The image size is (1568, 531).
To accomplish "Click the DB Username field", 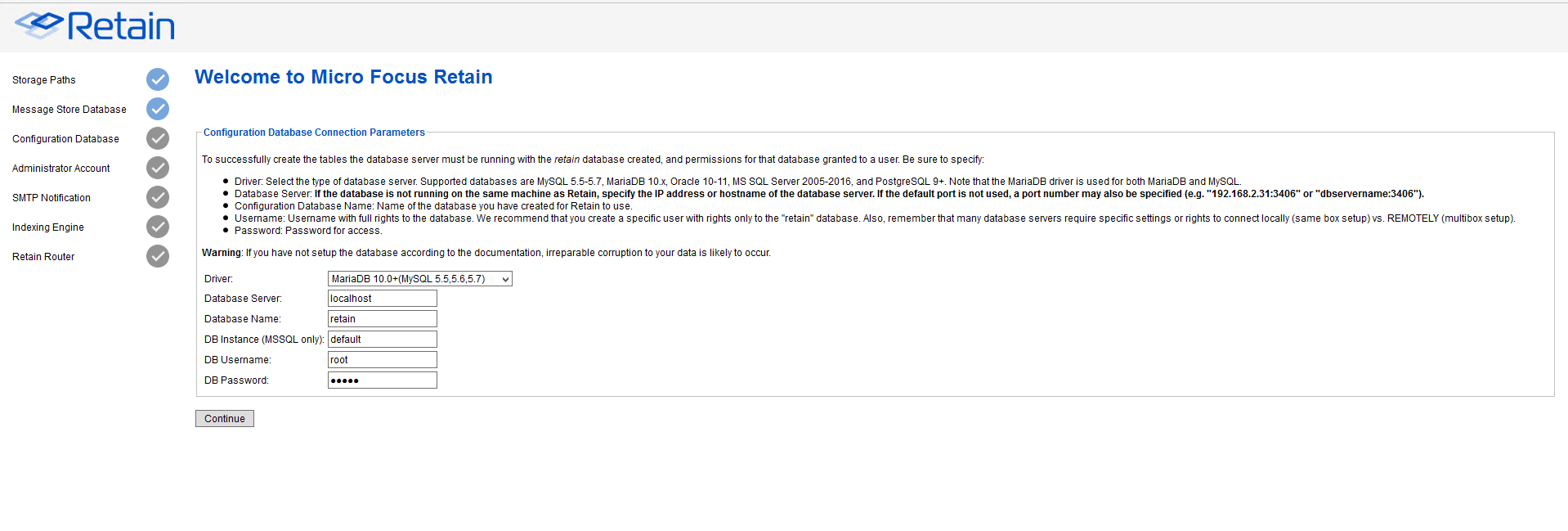I will coord(382,360).
